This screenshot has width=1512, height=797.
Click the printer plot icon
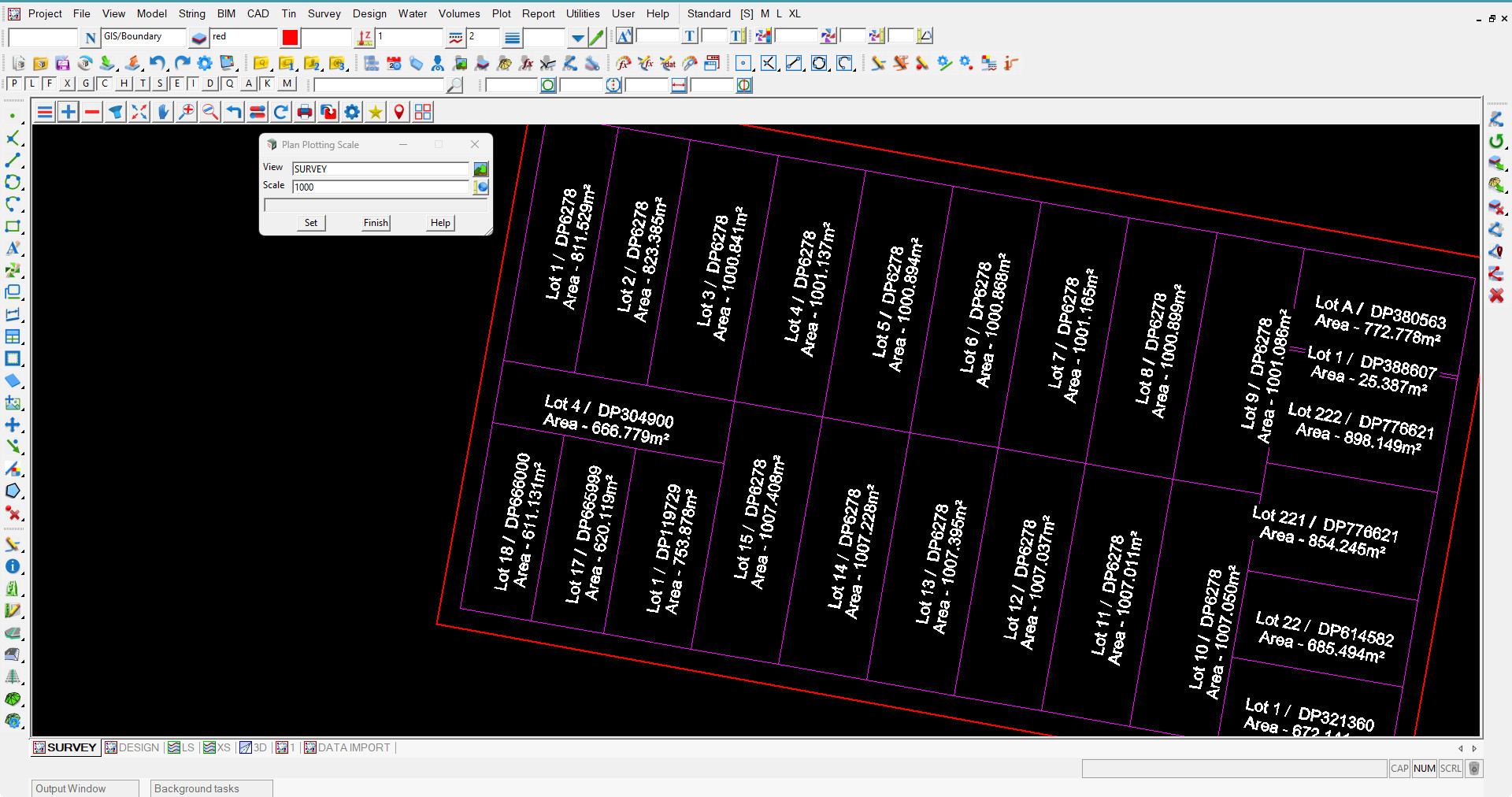pos(305,113)
